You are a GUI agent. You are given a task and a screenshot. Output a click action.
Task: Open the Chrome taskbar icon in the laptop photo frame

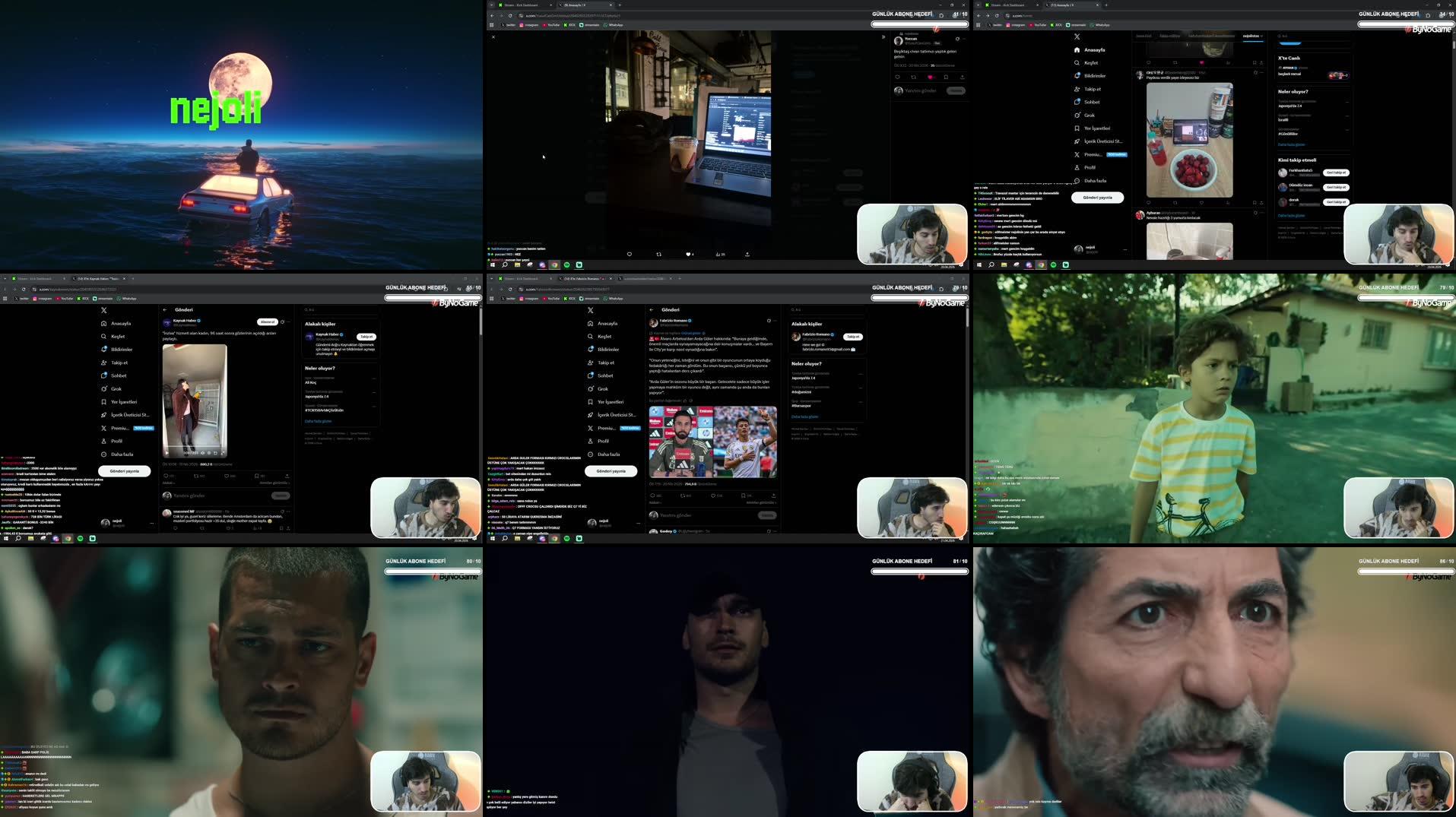pyautogui.click(x=554, y=264)
